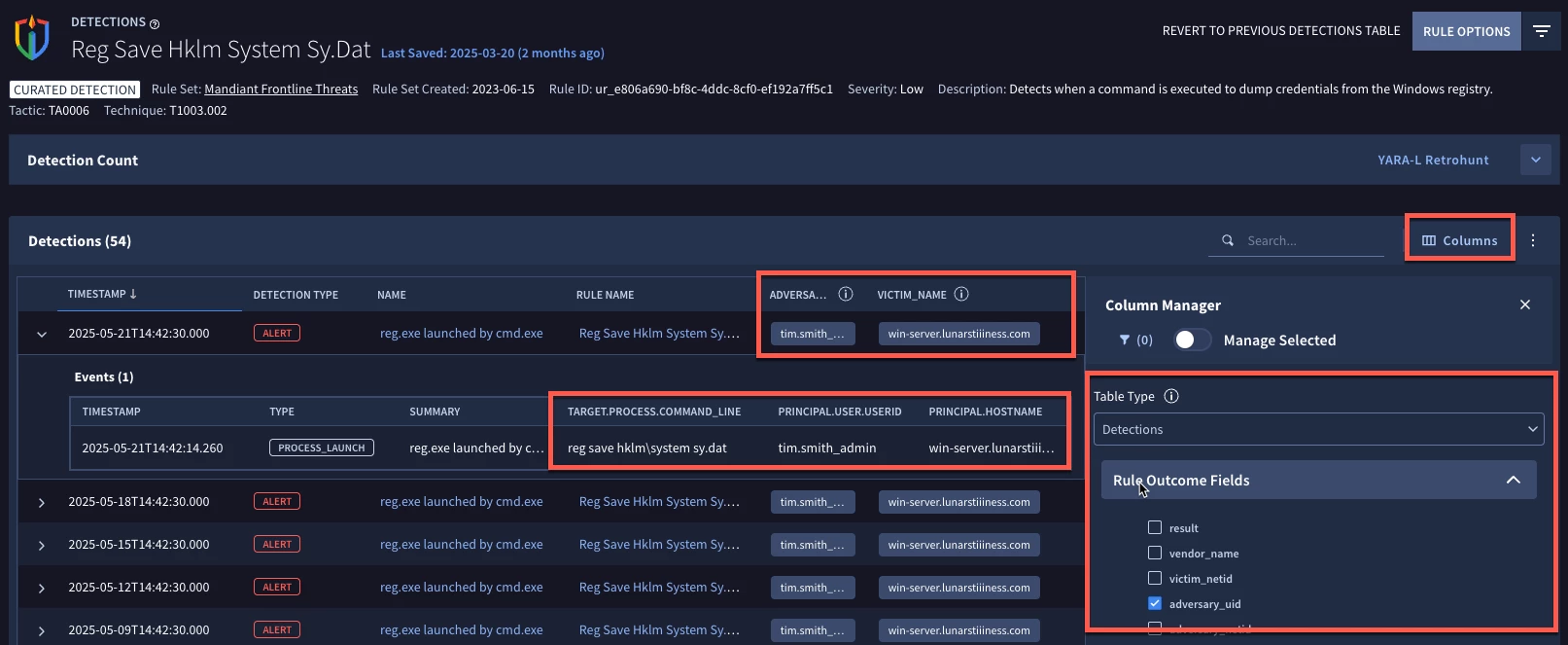The height and width of the screenshot is (645, 1568).
Task: Click the TARGET.PROCESS.COMMAND_LINE column header
Action: (654, 412)
